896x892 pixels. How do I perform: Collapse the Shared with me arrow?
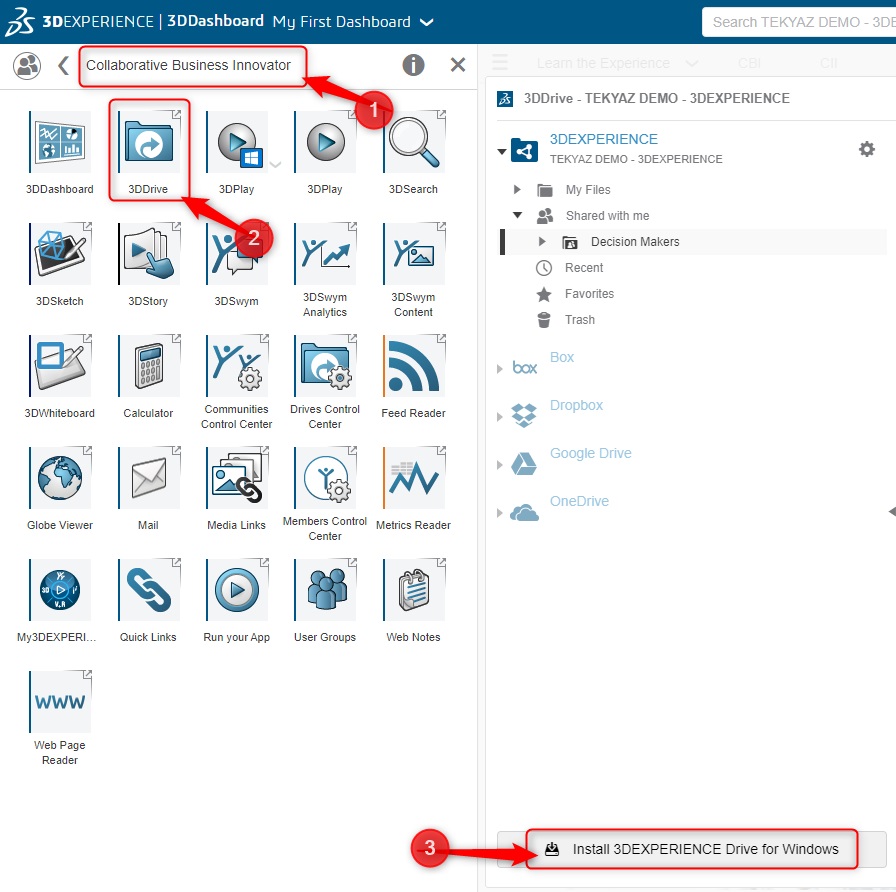517,215
